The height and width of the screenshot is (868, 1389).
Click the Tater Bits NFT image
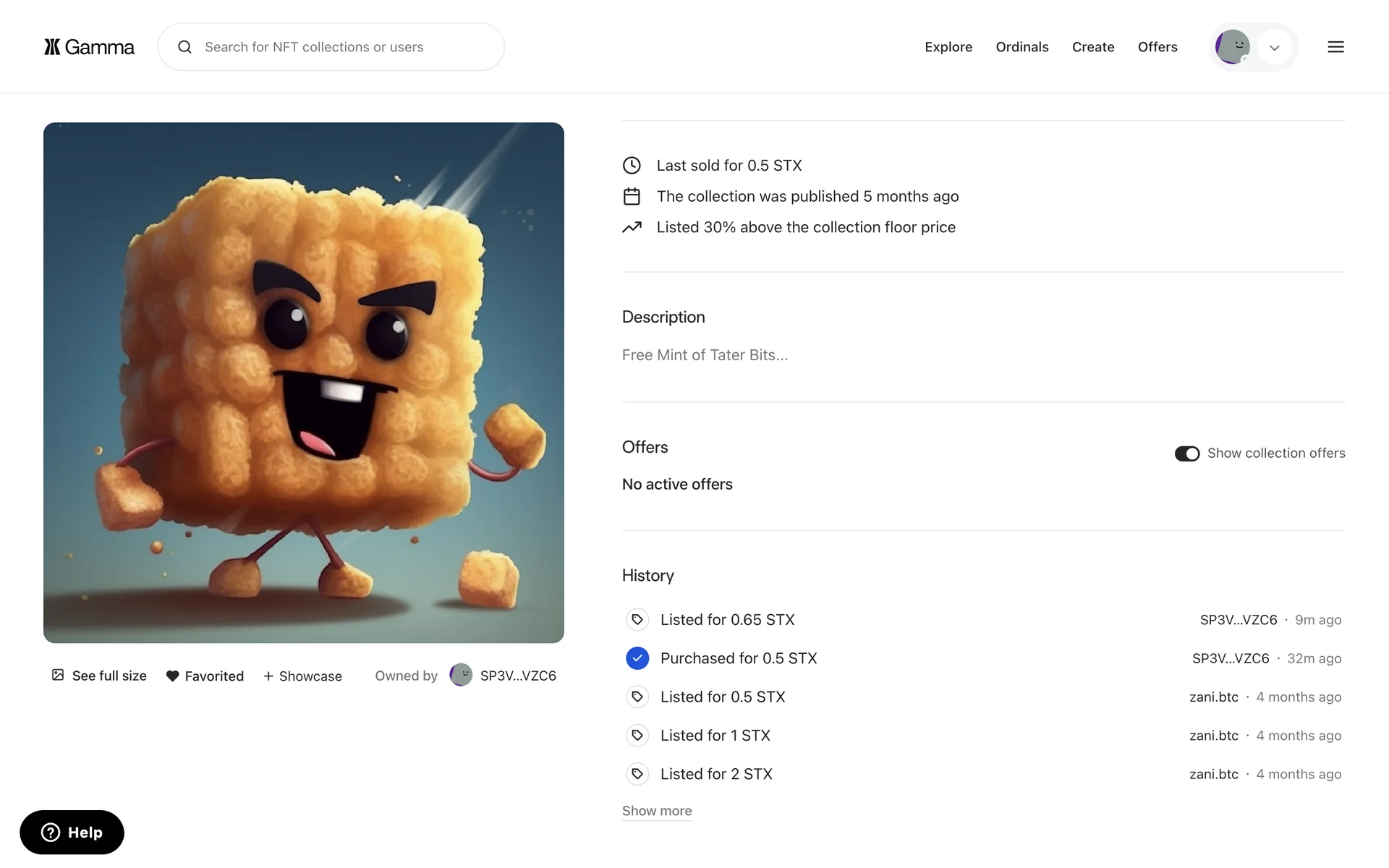pos(304,383)
